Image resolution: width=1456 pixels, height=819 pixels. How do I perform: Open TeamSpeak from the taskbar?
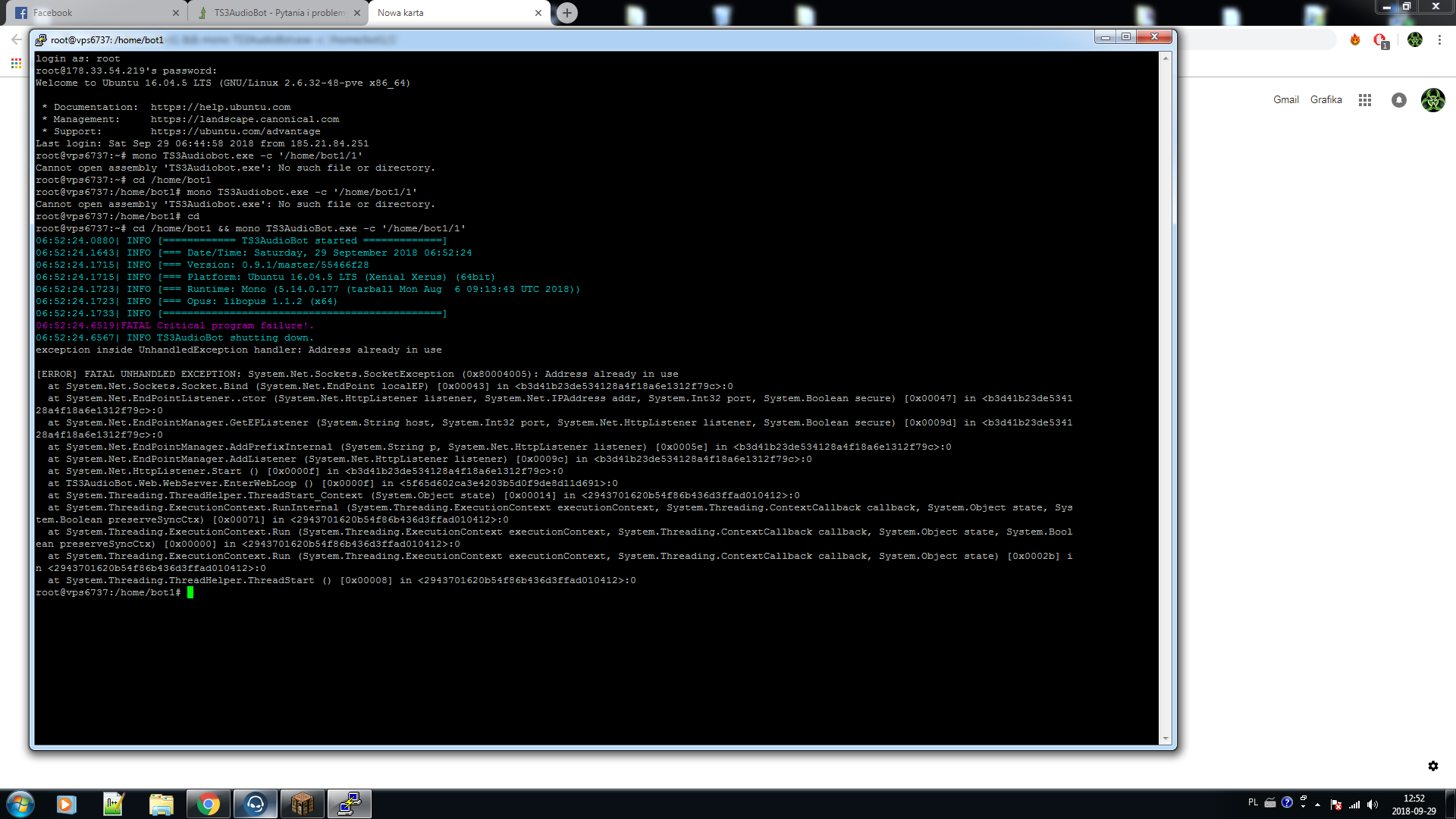click(256, 804)
